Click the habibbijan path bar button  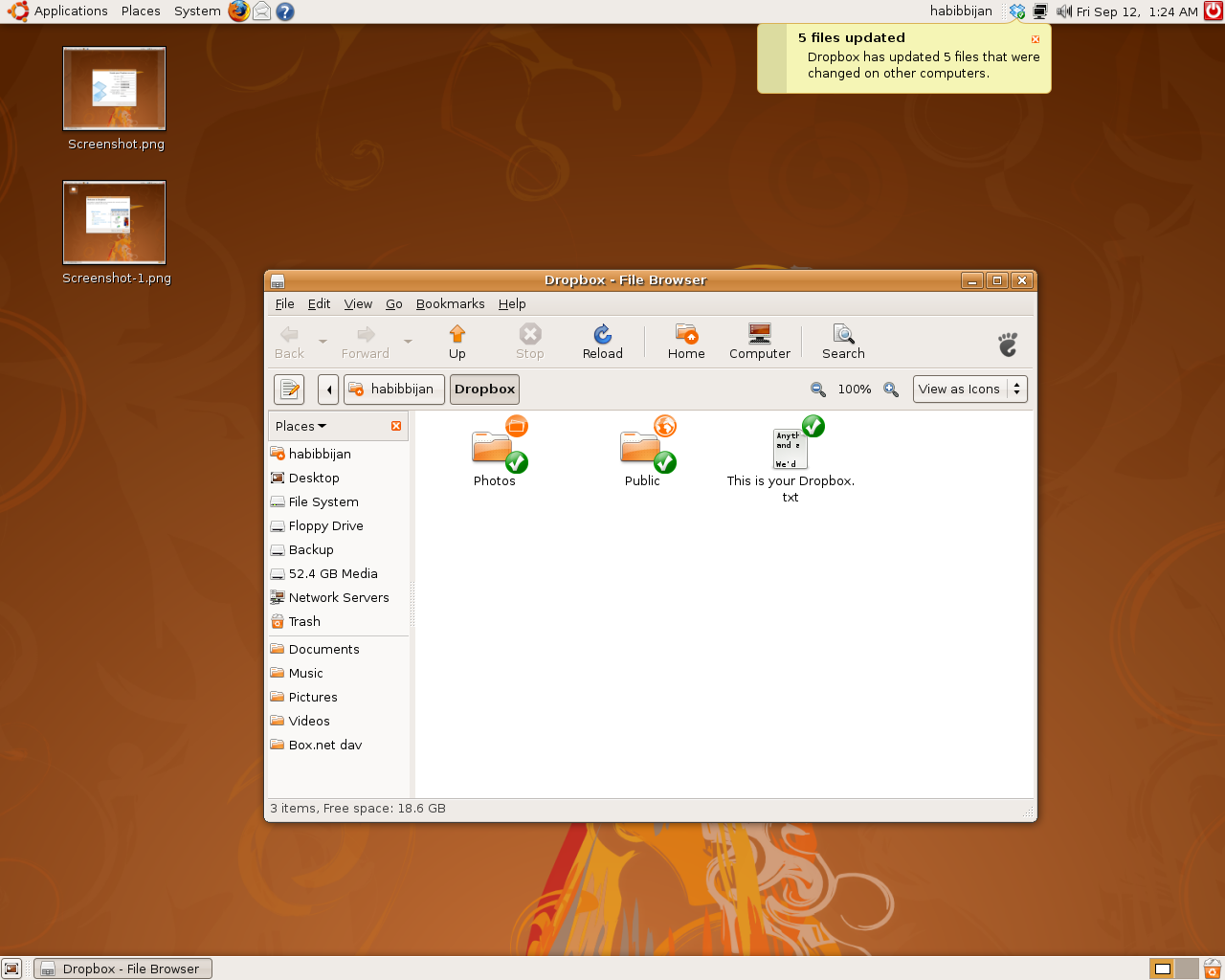point(393,390)
